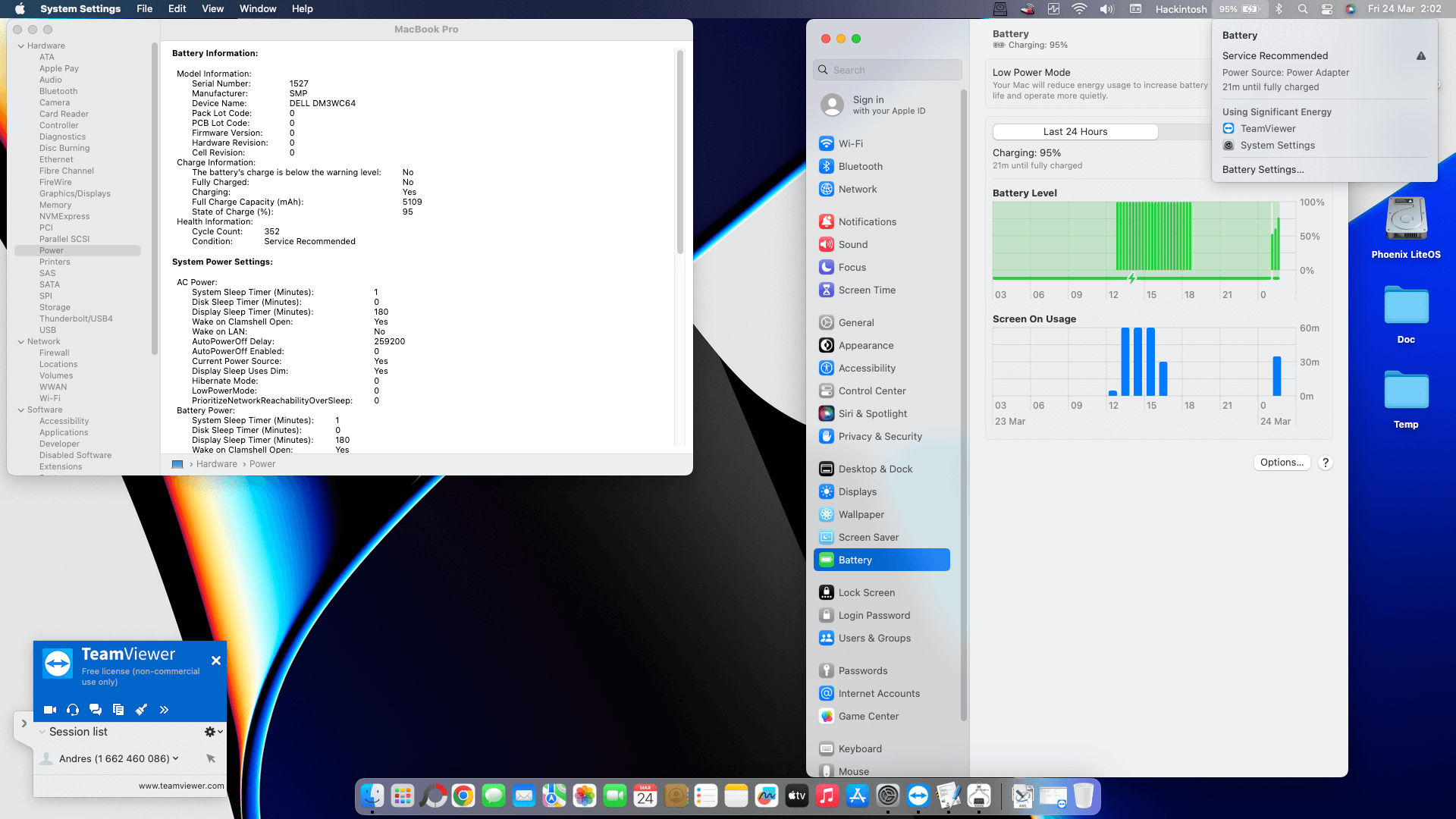
Task: Open Privacy & Security settings
Action: 881,436
